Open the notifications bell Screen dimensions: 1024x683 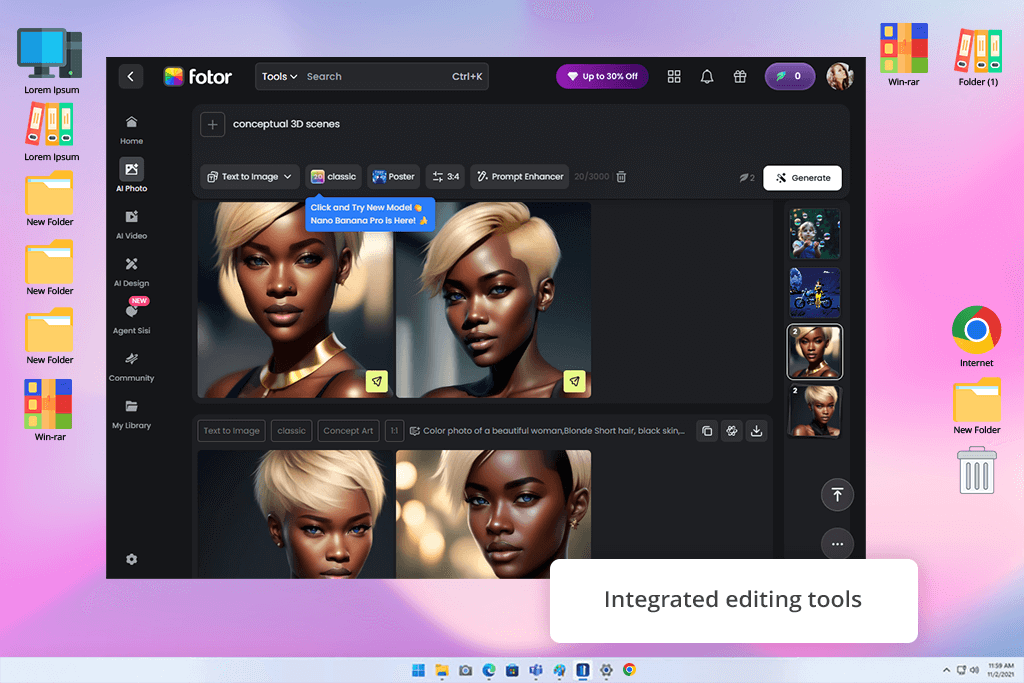(707, 76)
